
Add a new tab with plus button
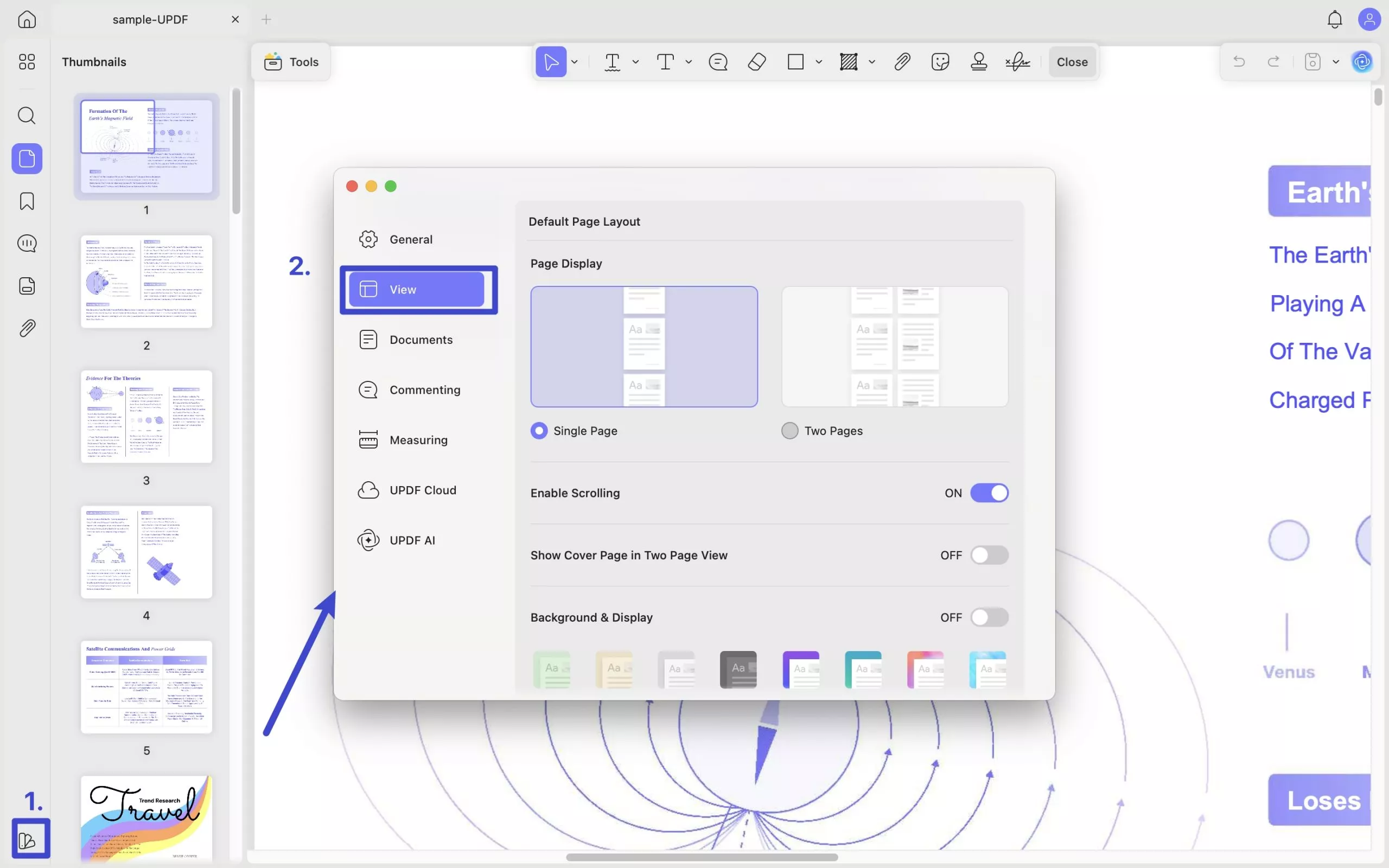coord(266,20)
